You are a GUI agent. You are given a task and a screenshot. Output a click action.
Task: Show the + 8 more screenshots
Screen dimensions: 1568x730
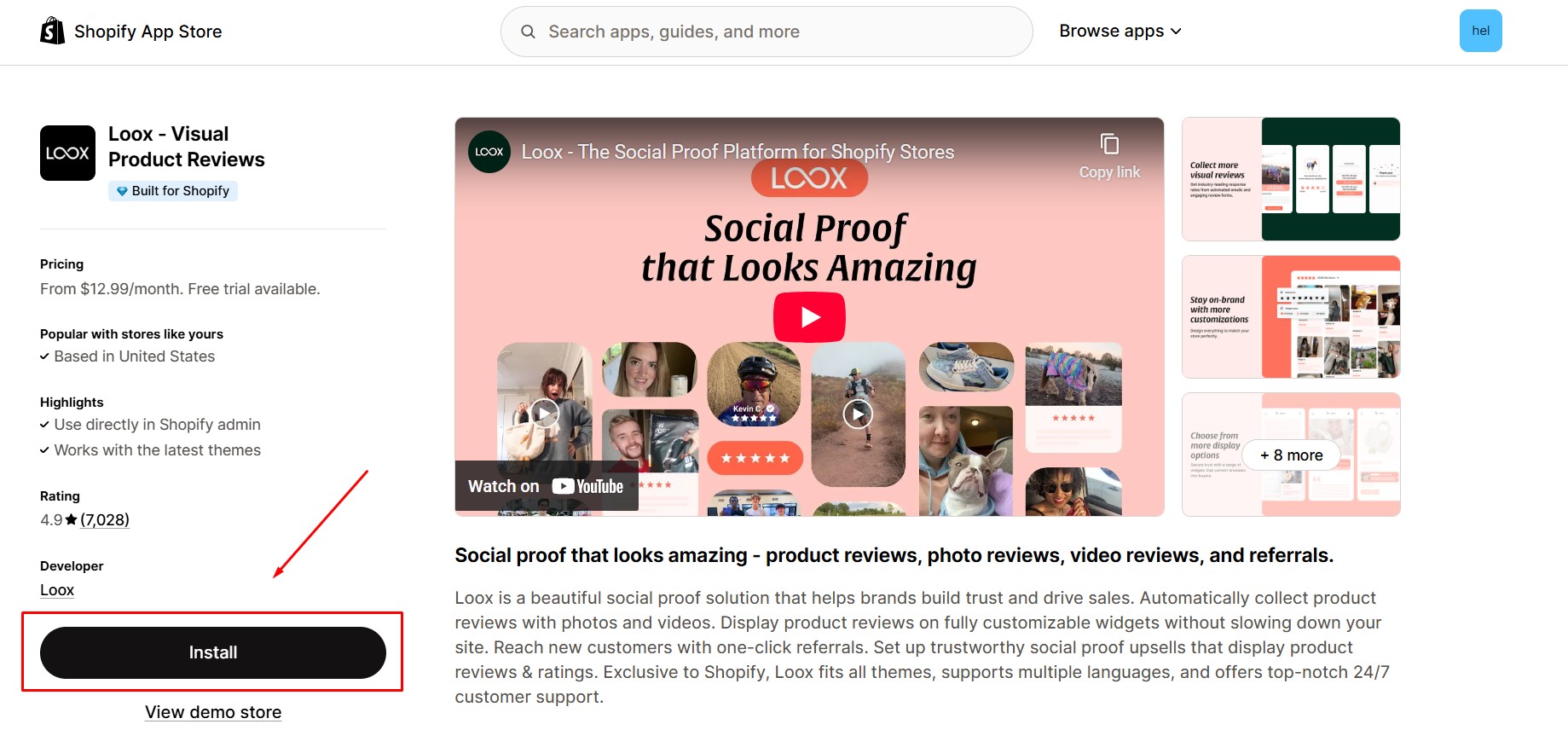pos(1291,455)
